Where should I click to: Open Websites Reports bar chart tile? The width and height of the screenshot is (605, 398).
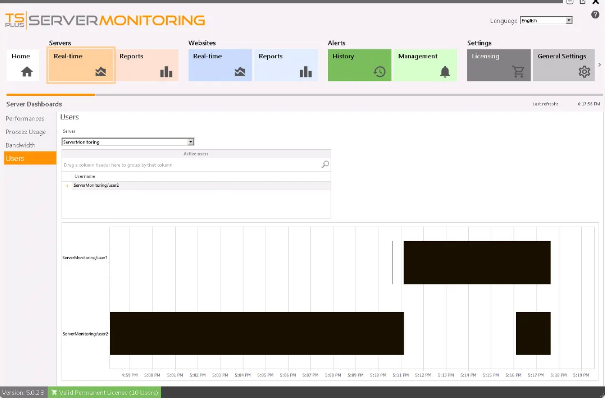click(x=286, y=65)
